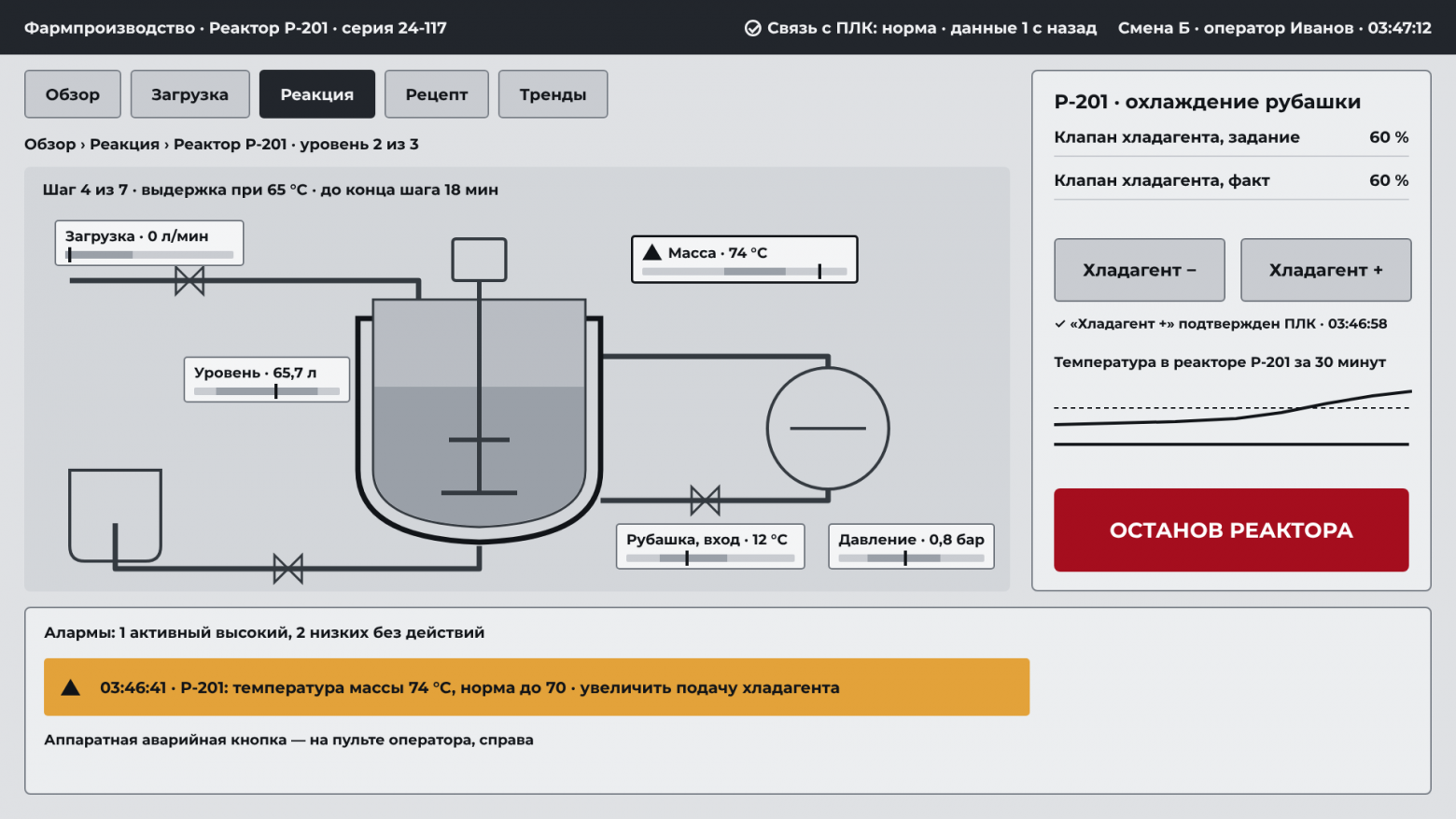
Task: Click the panel heading «Р-201 · охлаждение рубашки»
Action: click(x=1208, y=102)
